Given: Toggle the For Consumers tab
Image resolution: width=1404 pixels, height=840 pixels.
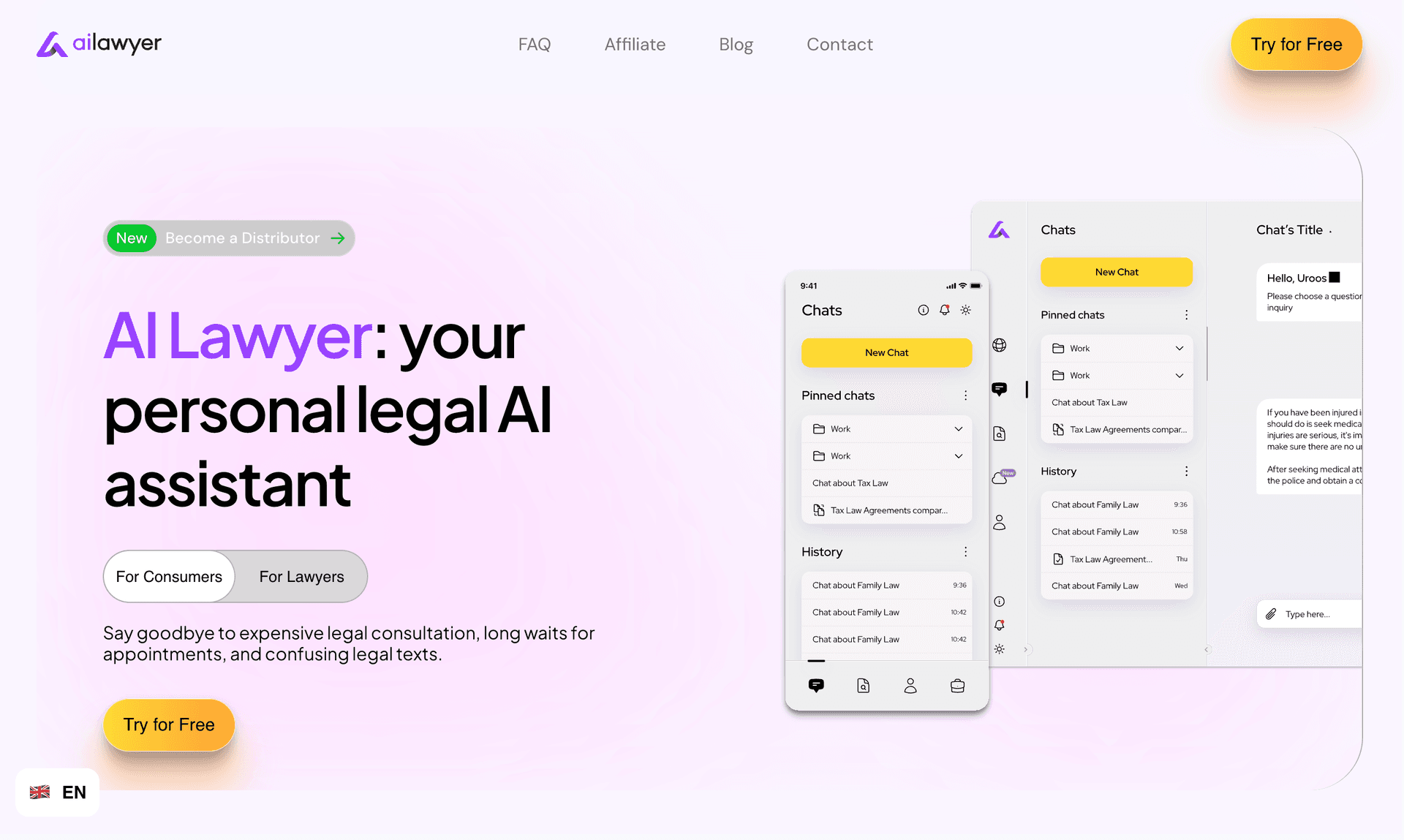Looking at the screenshot, I should (170, 576).
